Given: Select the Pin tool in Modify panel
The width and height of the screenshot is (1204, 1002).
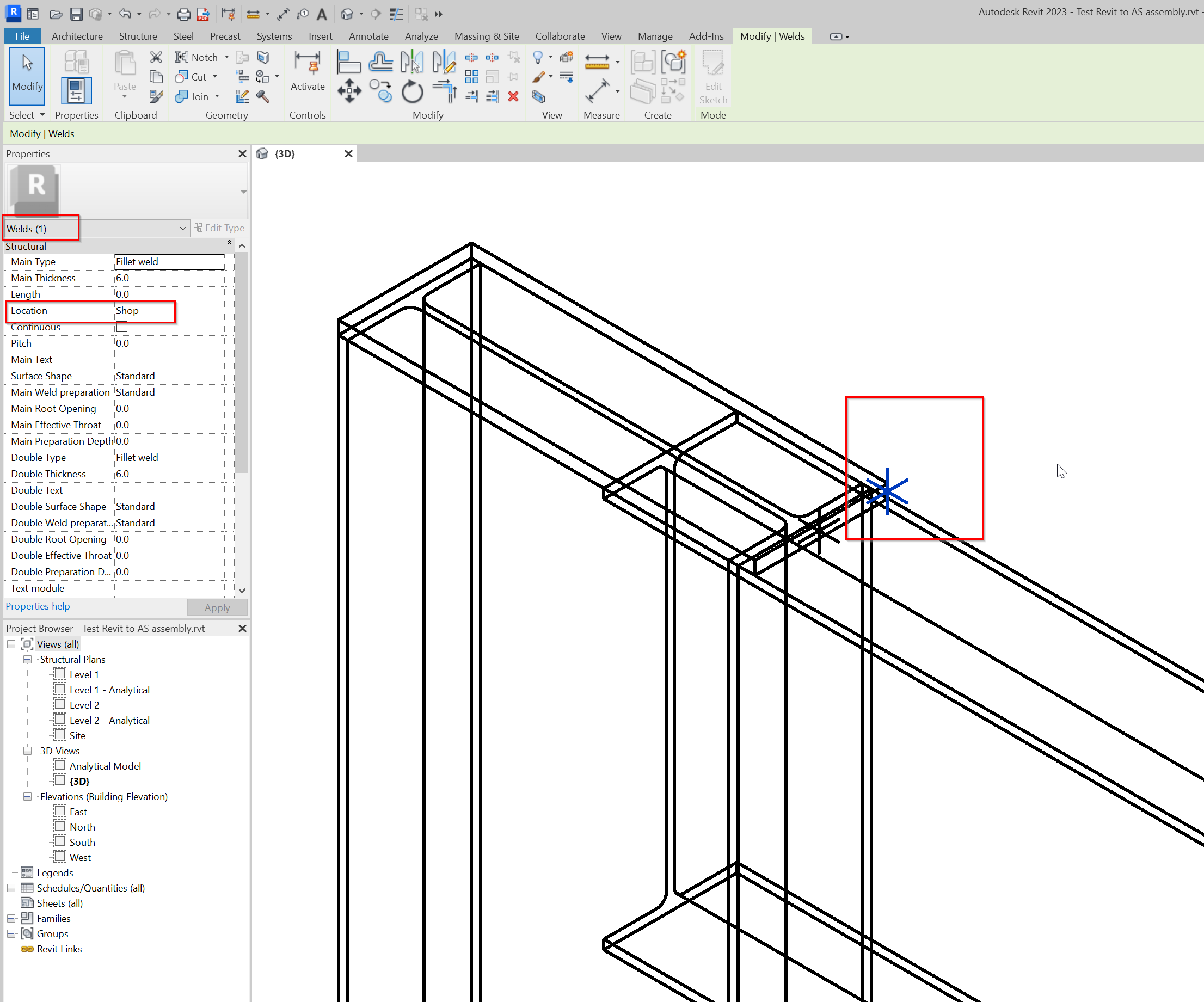Looking at the screenshot, I should (514, 77).
